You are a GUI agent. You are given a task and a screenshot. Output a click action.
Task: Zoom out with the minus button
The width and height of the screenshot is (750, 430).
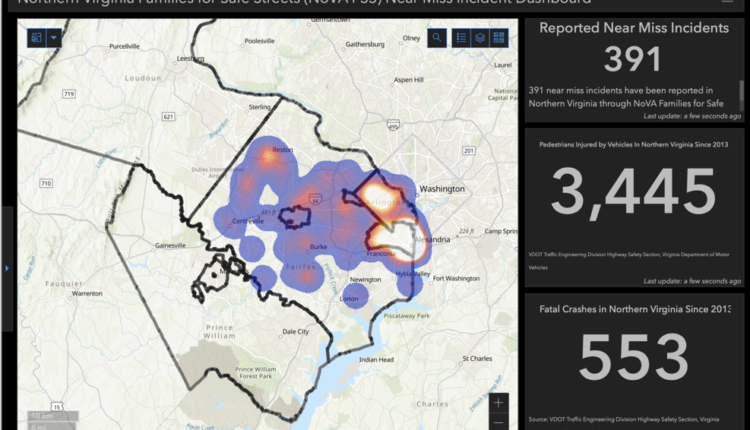(x=498, y=423)
